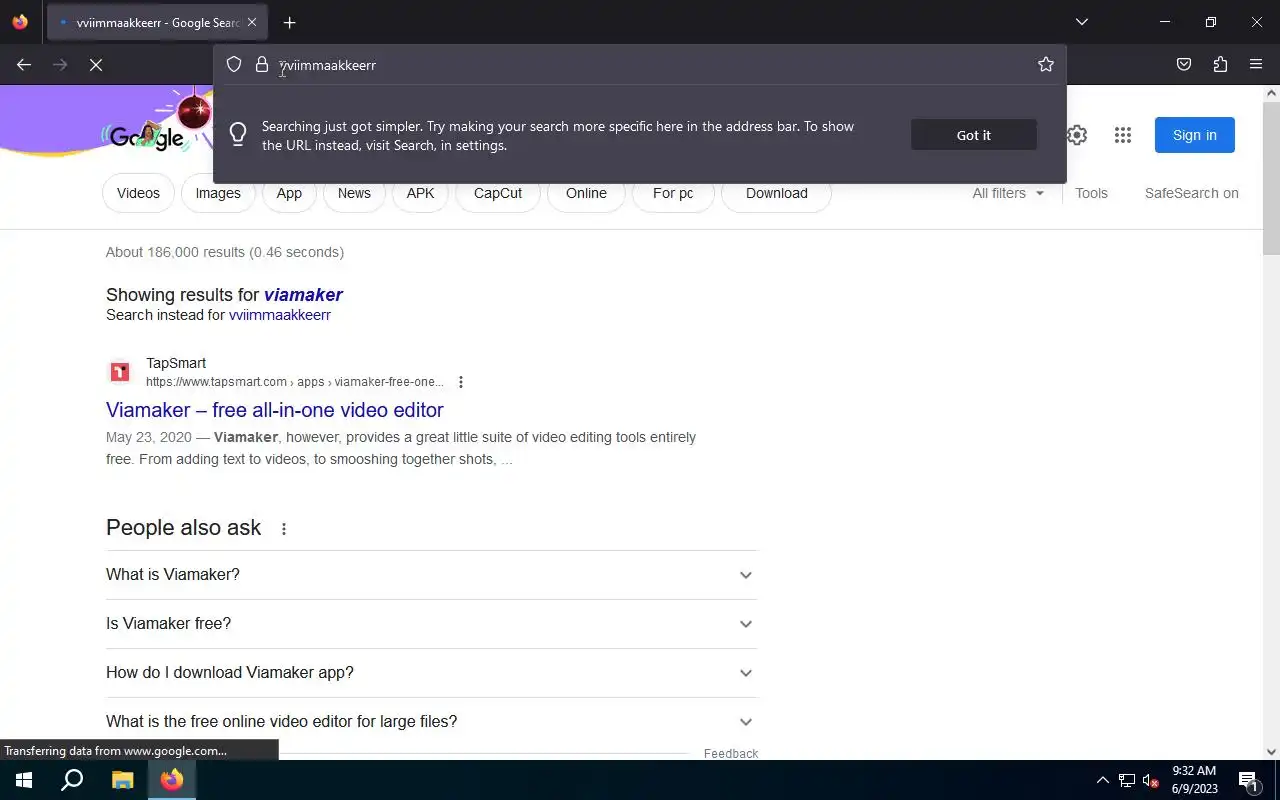1280x800 pixels.
Task: Select the APK filter chip
Action: pos(420,193)
